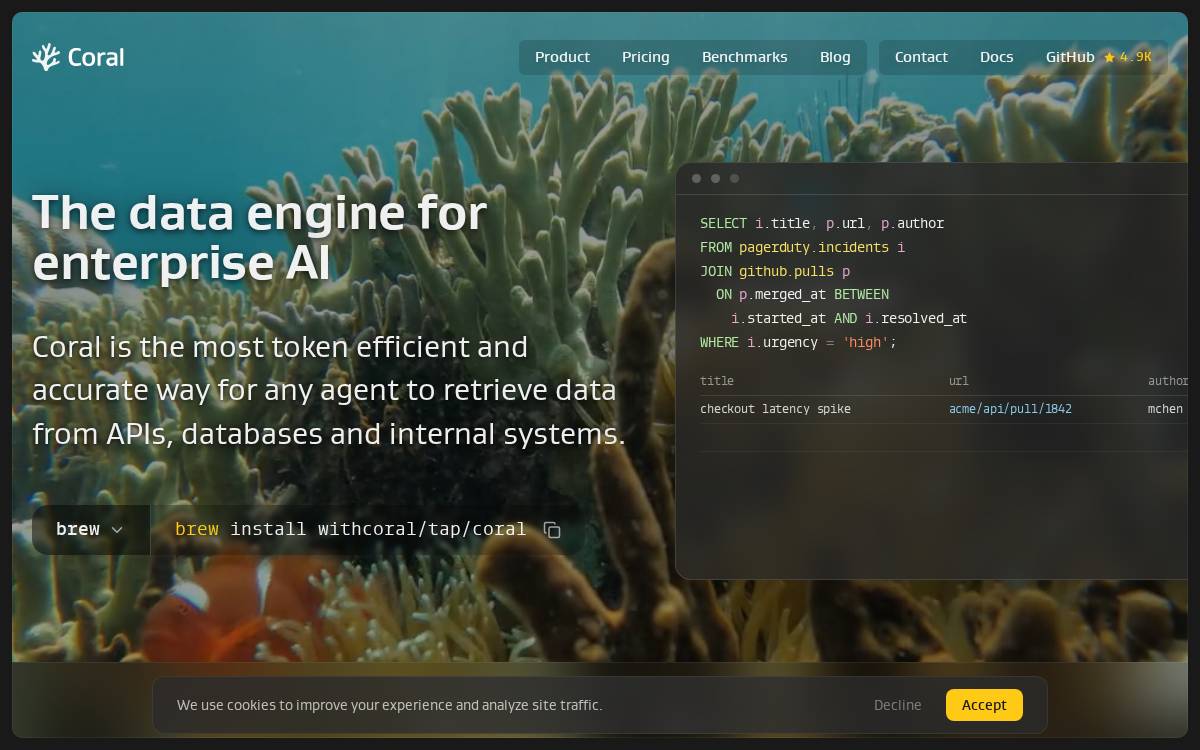The width and height of the screenshot is (1200, 750).
Task: Click the 'JOIN github.pulls p' line
Action: (775, 271)
